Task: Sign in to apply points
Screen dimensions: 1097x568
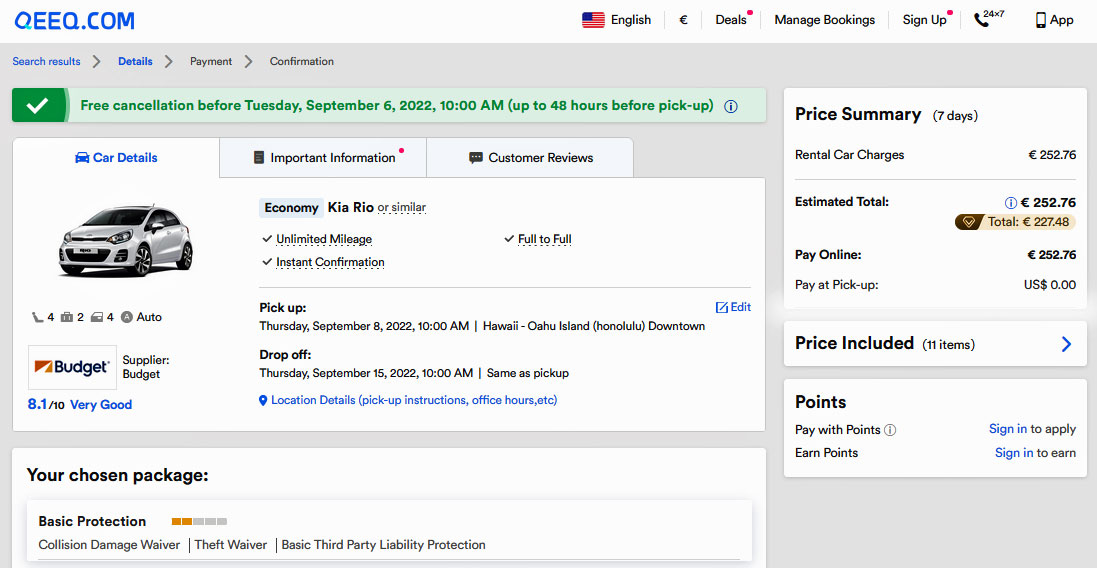Action: coord(1007,429)
